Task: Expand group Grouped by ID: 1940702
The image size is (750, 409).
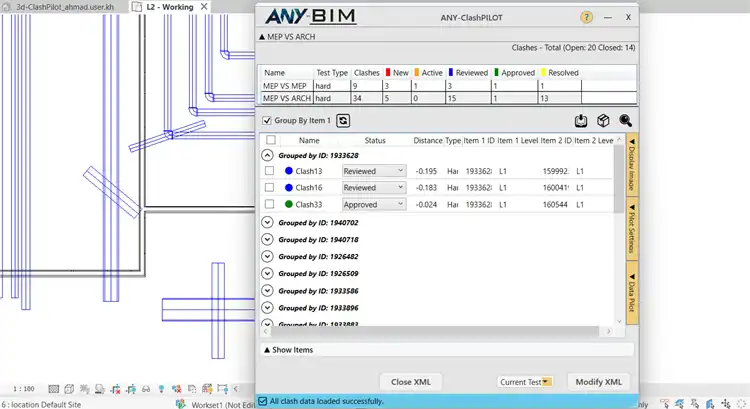Action: (267, 222)
